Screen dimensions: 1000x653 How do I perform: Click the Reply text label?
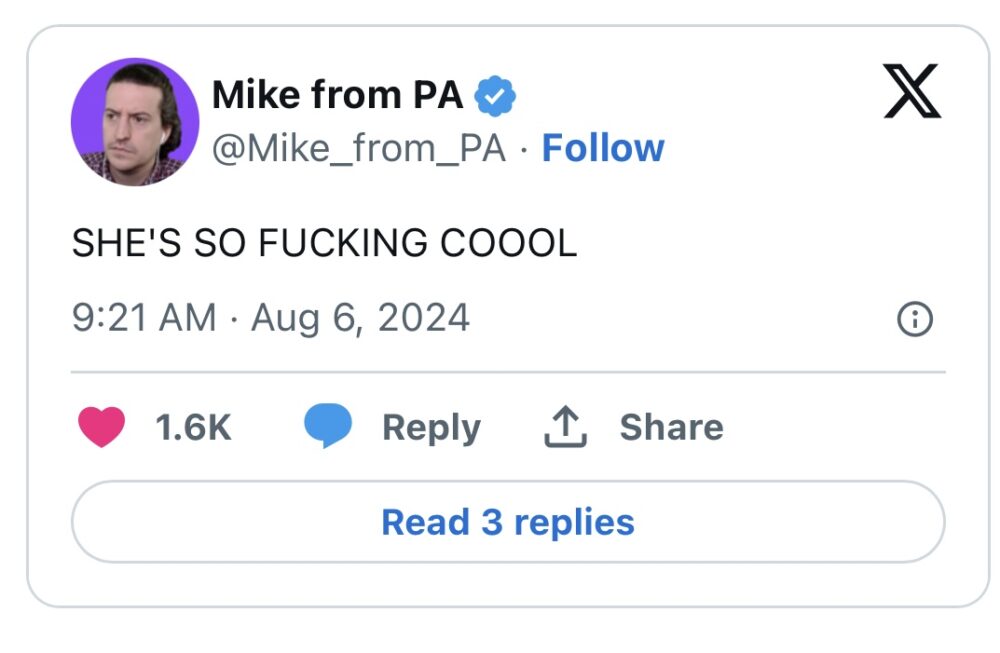pos(431,427)
